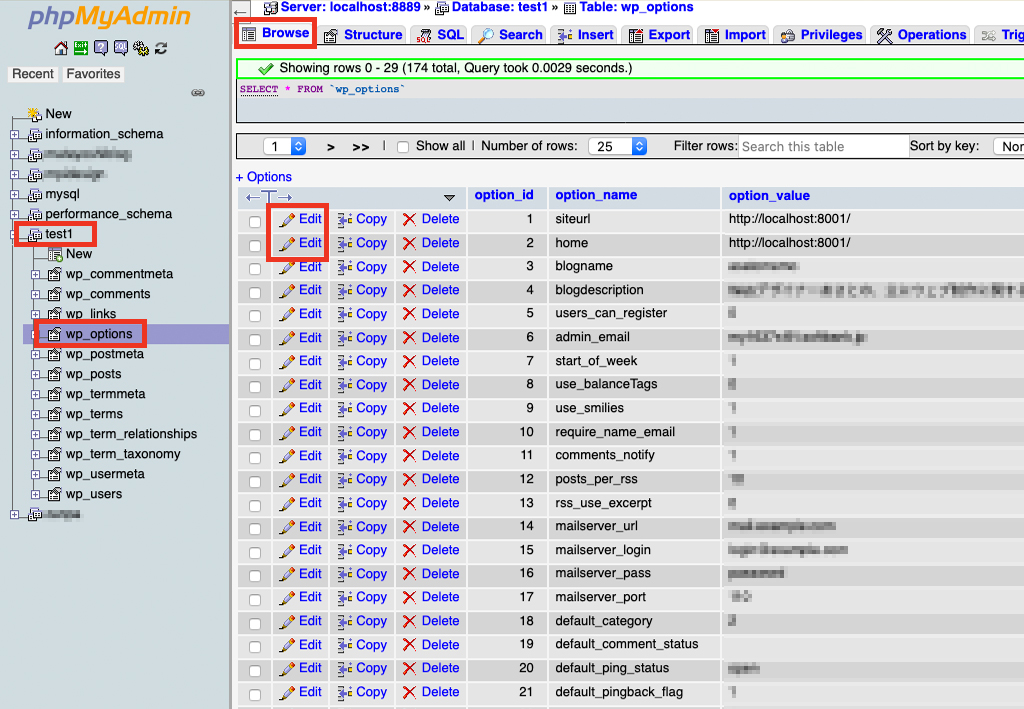Click the red Delete X for use_balanceTags

pos(409,385)
